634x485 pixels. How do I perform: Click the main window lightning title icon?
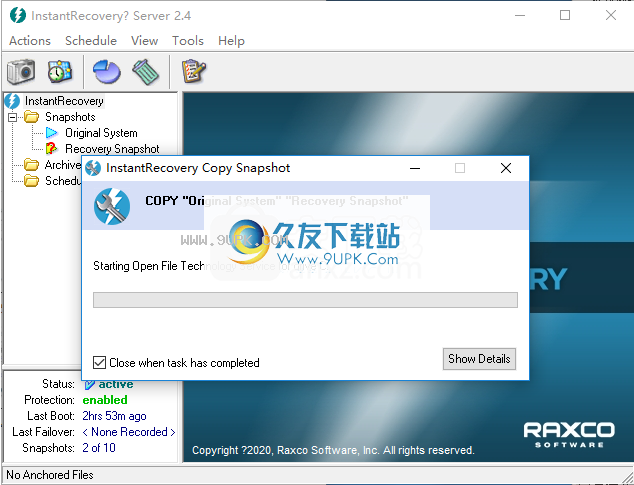click(x=18, y=16)
